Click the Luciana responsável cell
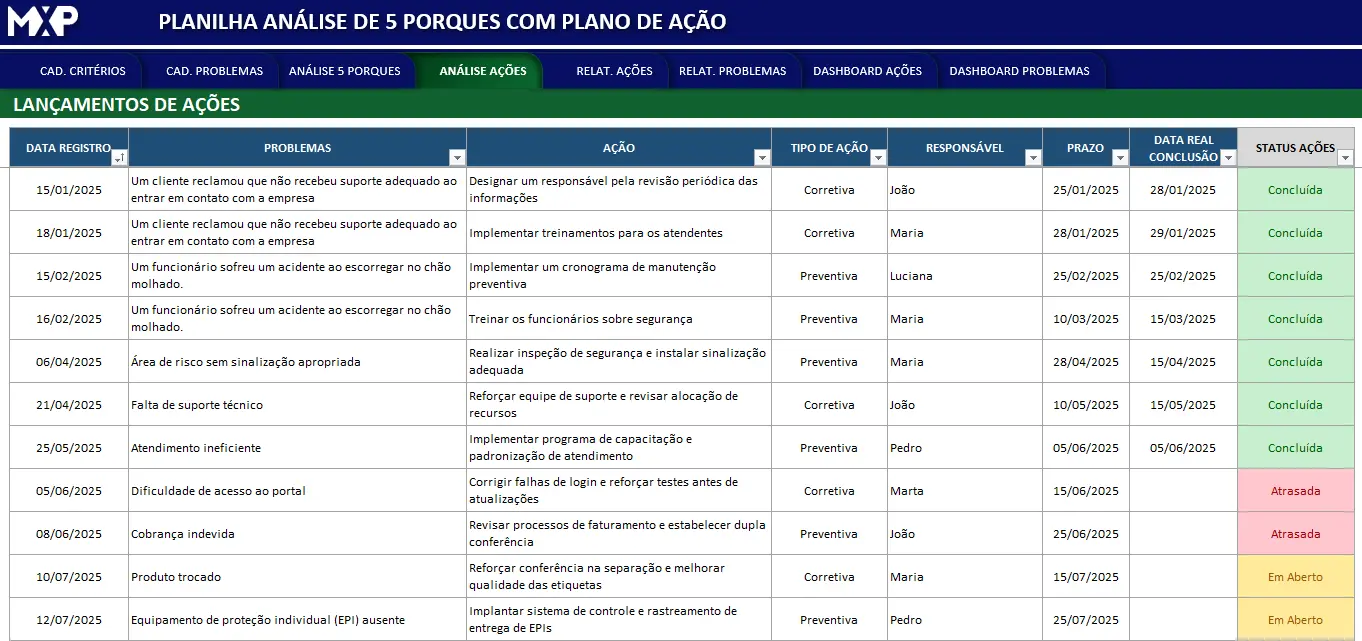This screenshot has height=641, width=1362. [x=963, y=276]
